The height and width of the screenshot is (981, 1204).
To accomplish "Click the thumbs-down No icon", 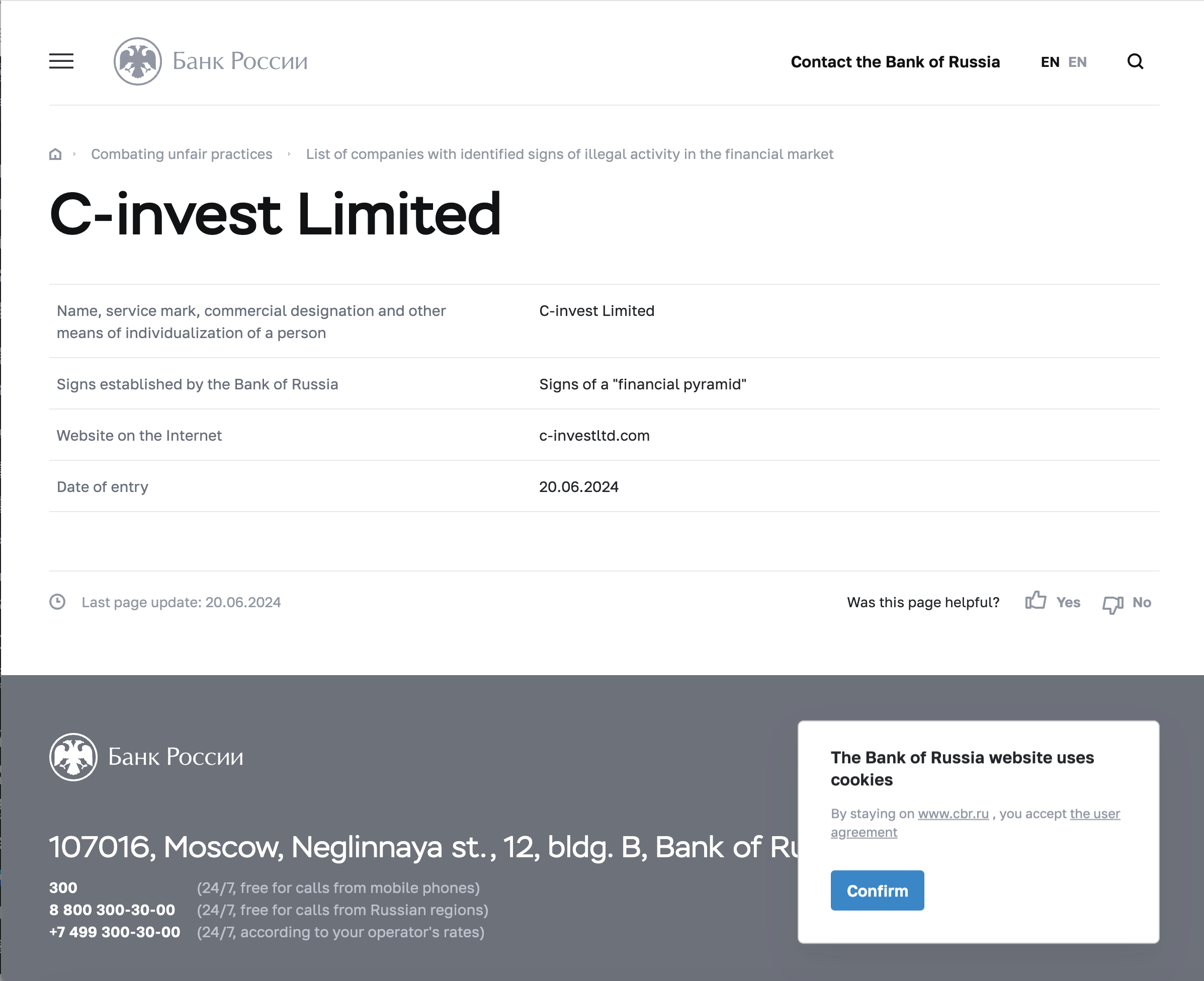I will (1112, 604).
